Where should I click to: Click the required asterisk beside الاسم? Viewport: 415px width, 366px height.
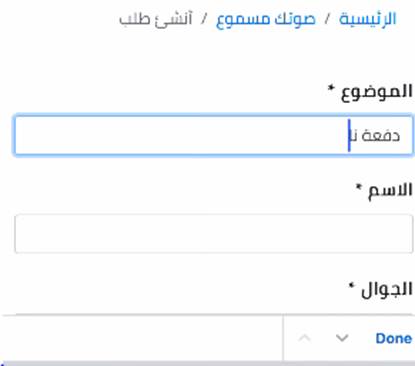359,187
